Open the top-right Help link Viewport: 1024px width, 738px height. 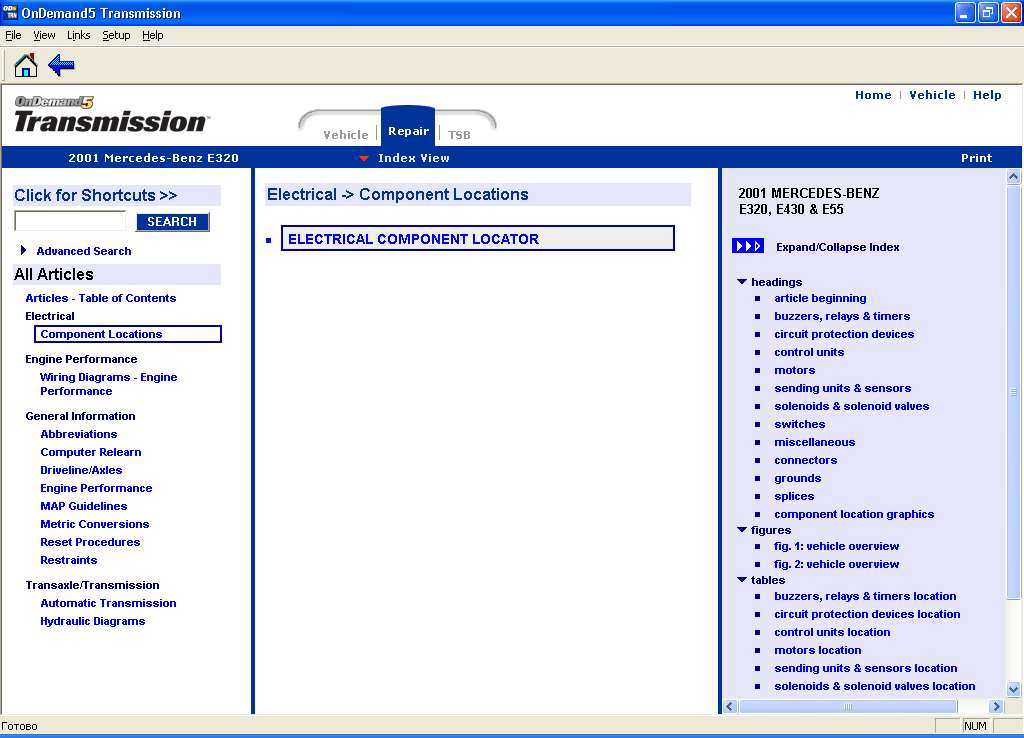pyautogui.click(x=987, y=95)
